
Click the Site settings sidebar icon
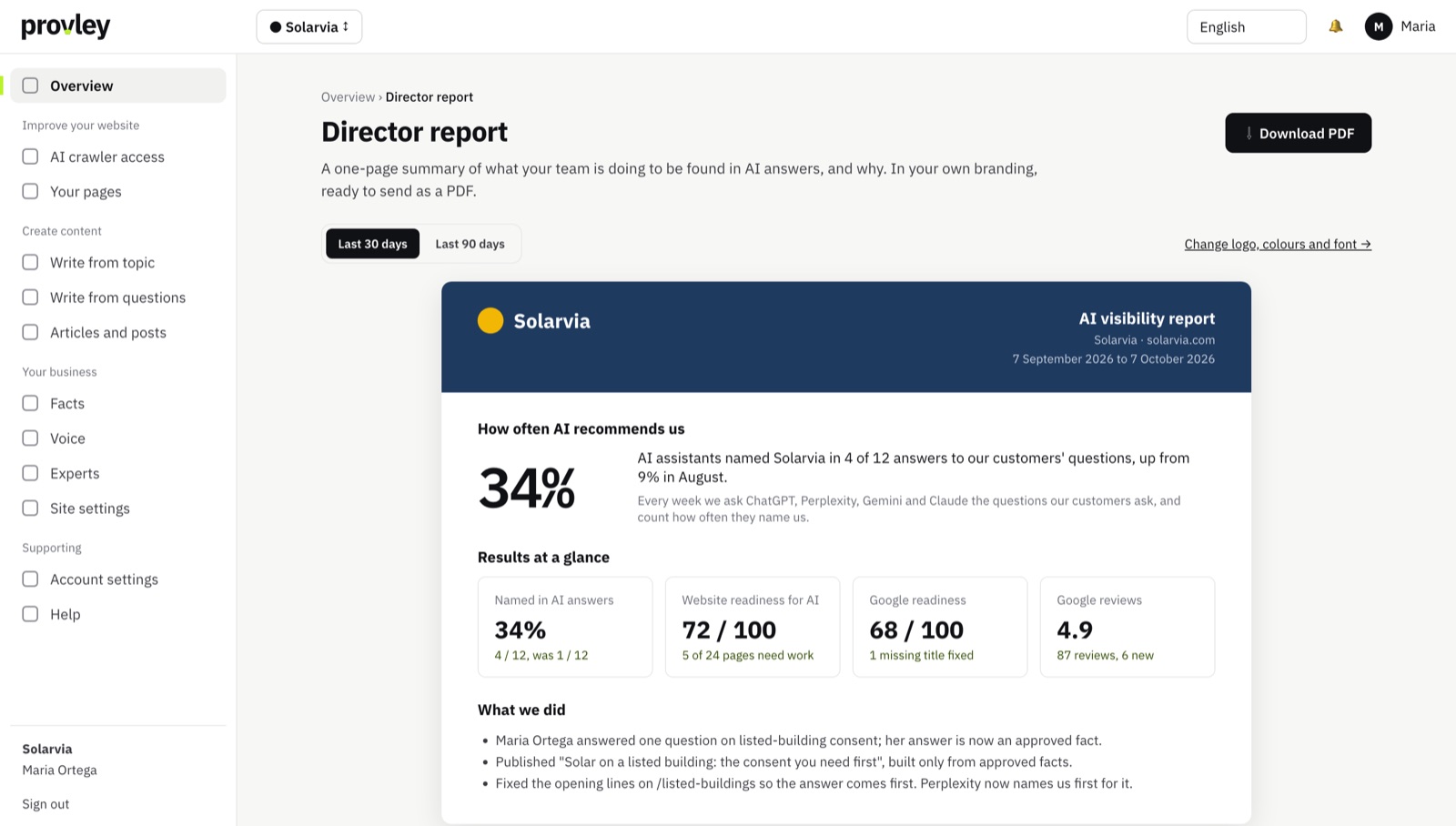(x=30, y=508)
